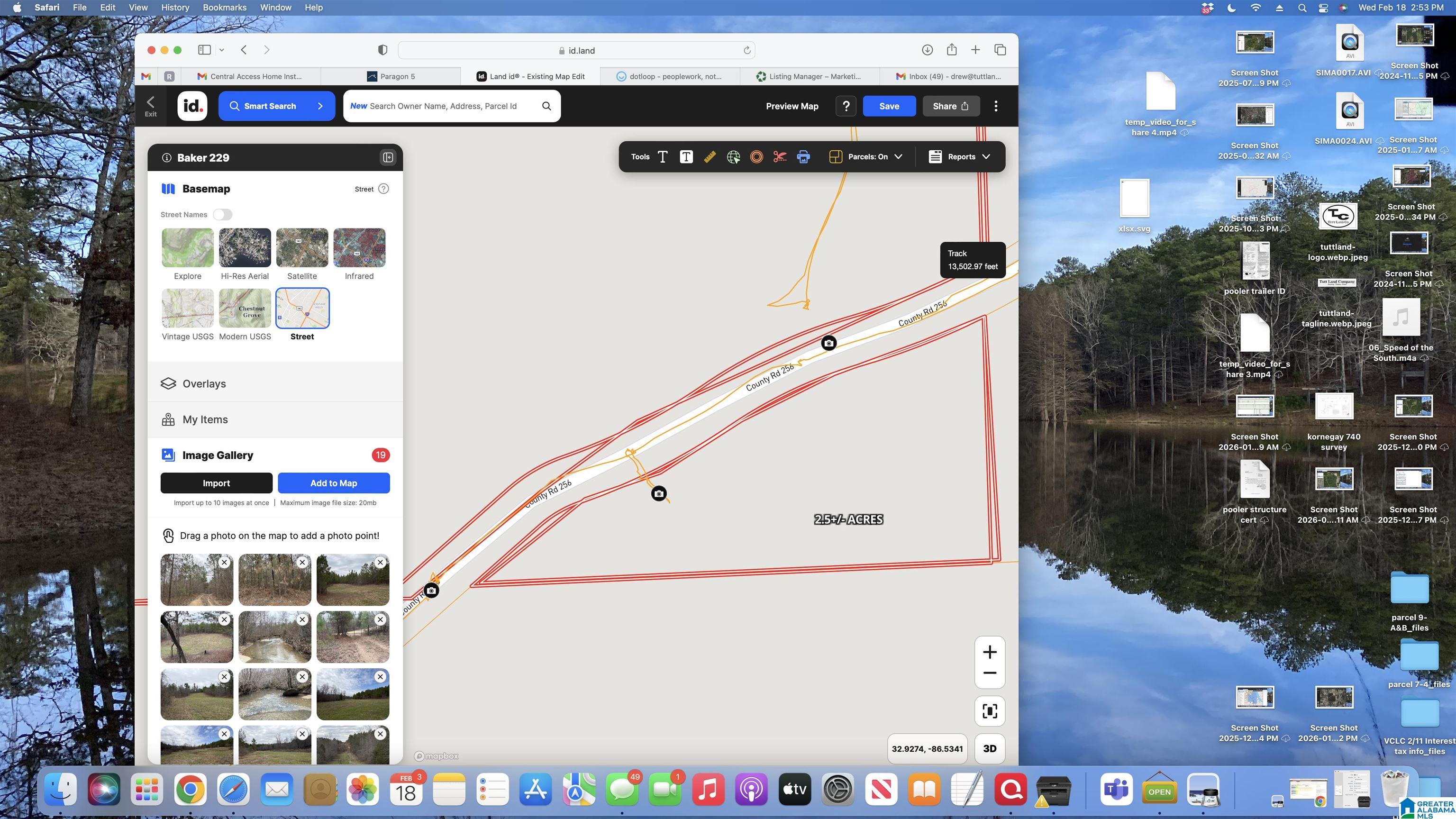Click the info icon next to Baker 229
Image resolution: width=1456 pixels, height=819 pixels.
[x=167, y=158]
